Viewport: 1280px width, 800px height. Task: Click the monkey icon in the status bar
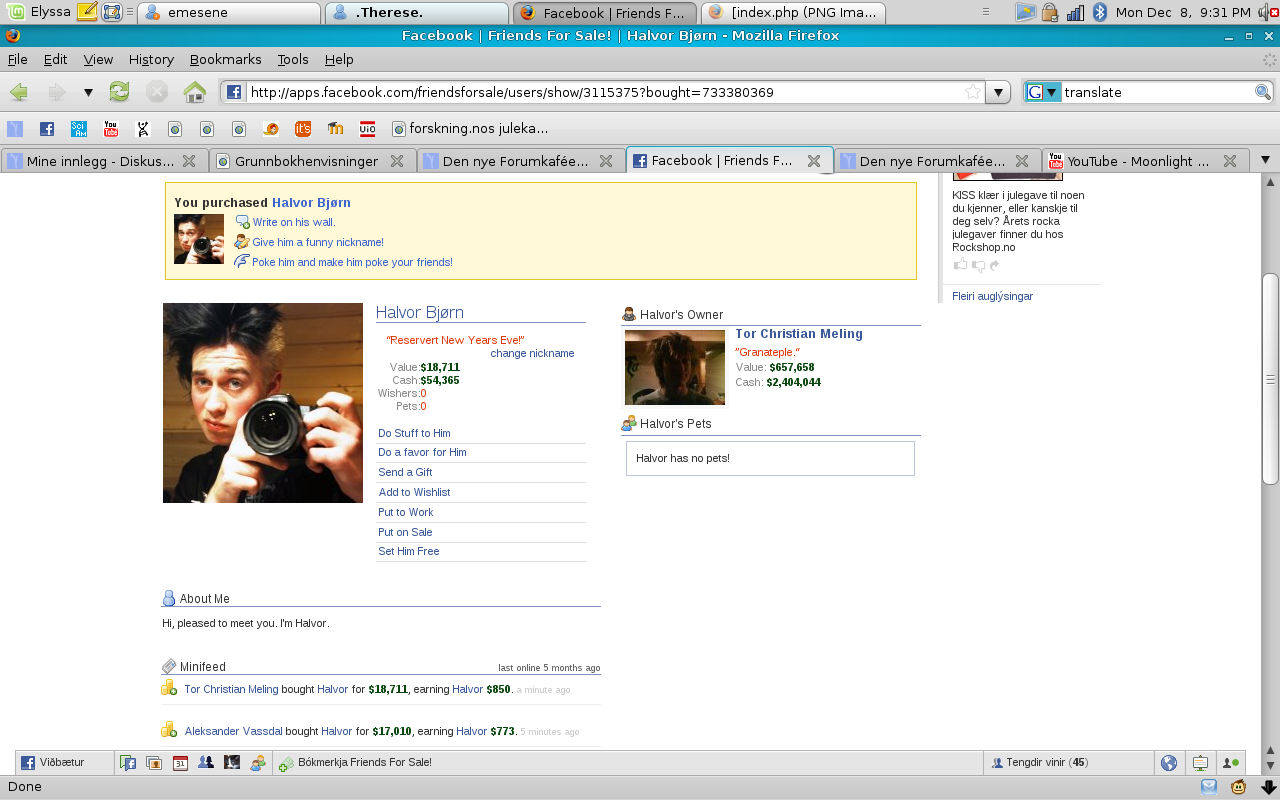[1238, 786]
